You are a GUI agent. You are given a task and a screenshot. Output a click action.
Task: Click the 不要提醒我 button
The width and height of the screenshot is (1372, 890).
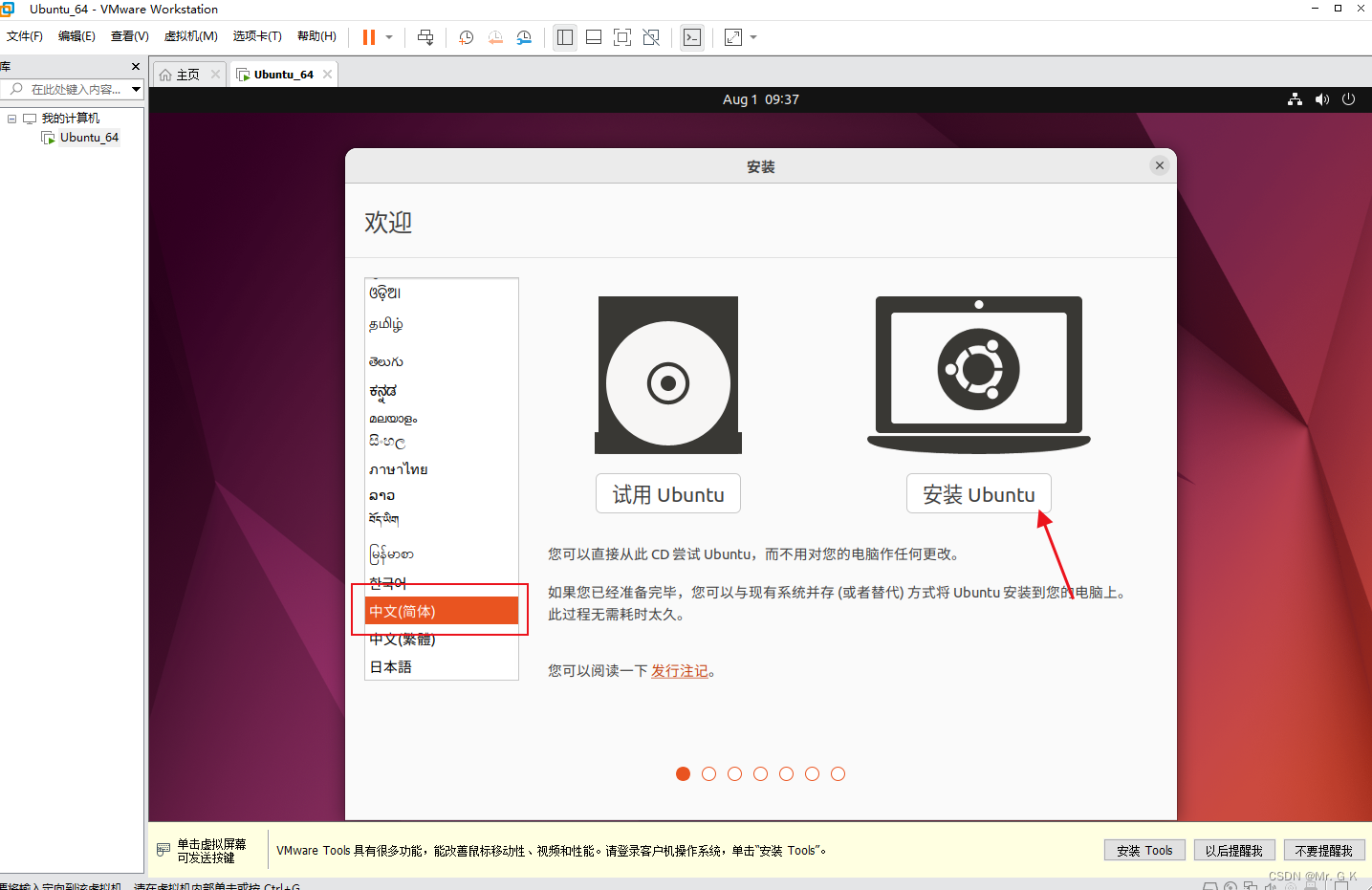(x=1324, y=850)
